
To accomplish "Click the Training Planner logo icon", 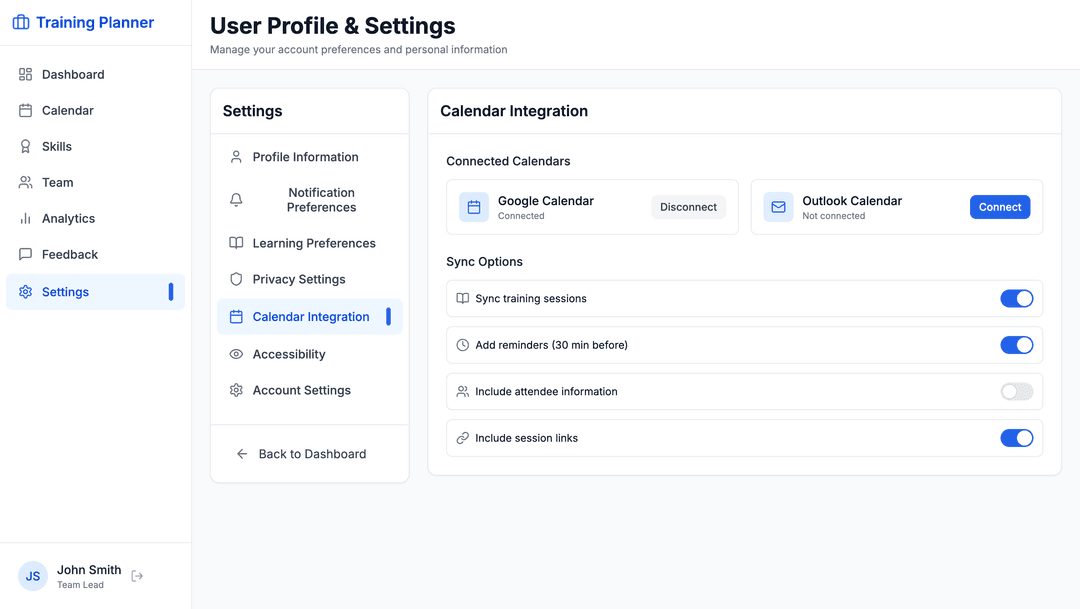I will tap(21, 21).
